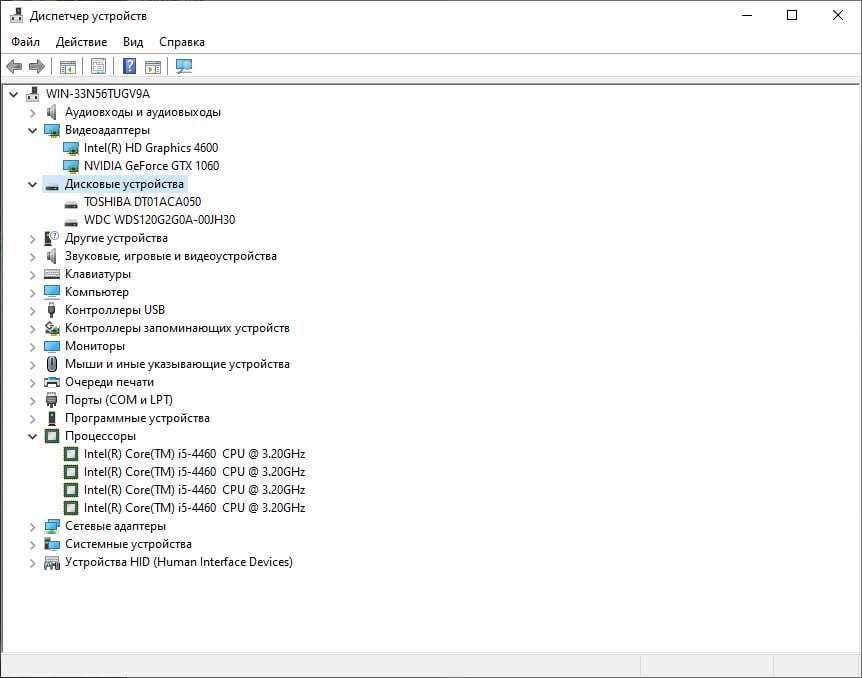Click the Forward arrow toolbar icon
The image size is (862, 678).
37,67
